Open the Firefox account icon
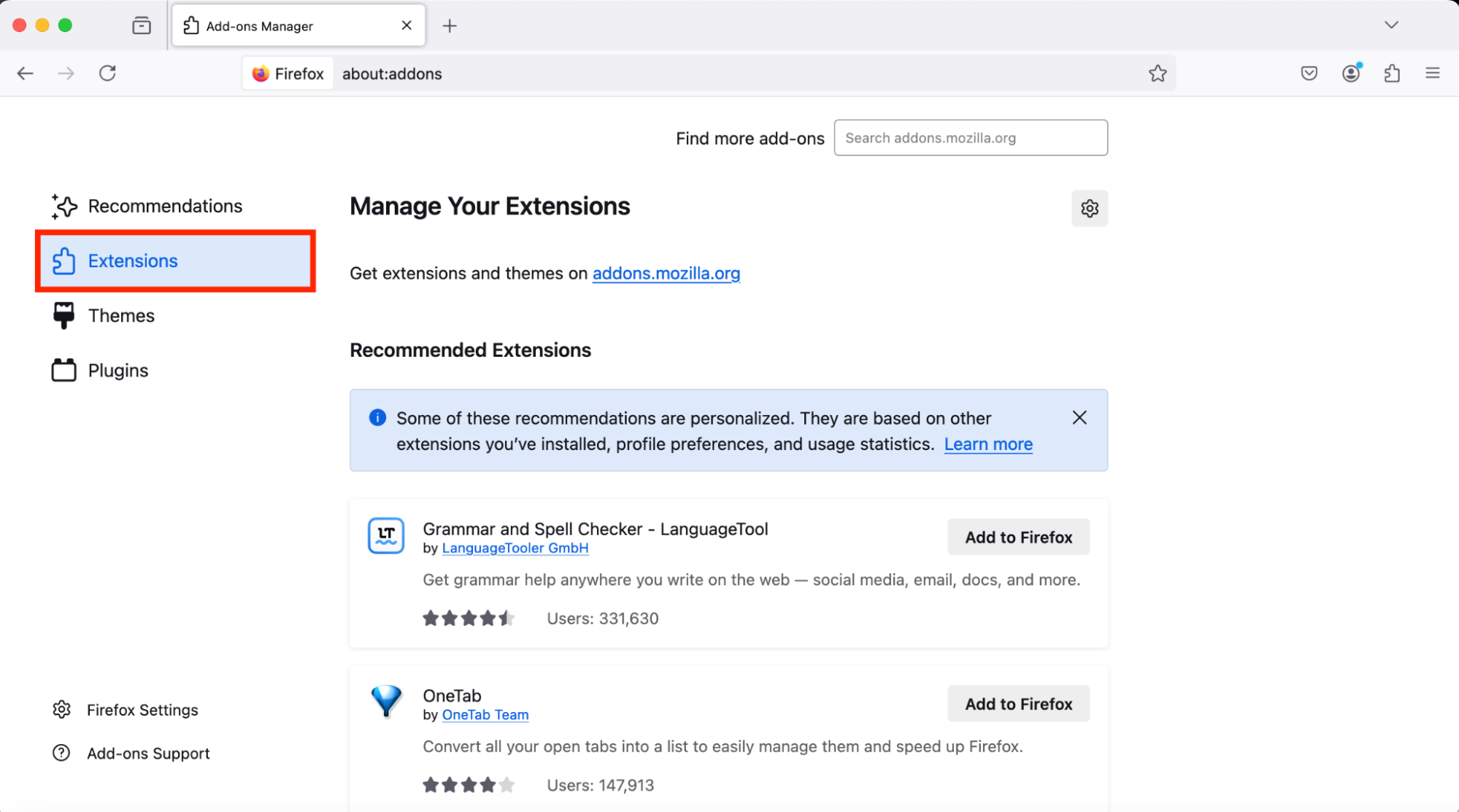 pyautogui.click(x=1351, y=73)
